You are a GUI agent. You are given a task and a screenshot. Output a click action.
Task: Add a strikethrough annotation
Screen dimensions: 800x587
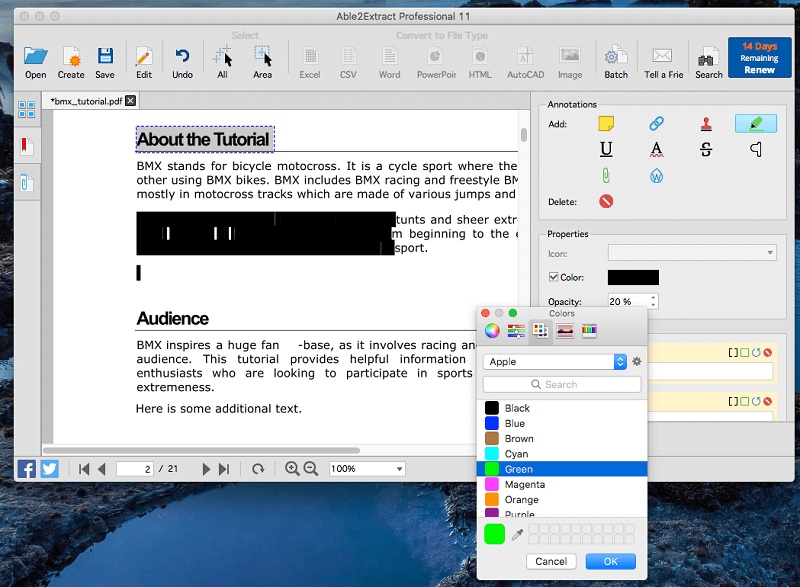[x=706, y=149]
